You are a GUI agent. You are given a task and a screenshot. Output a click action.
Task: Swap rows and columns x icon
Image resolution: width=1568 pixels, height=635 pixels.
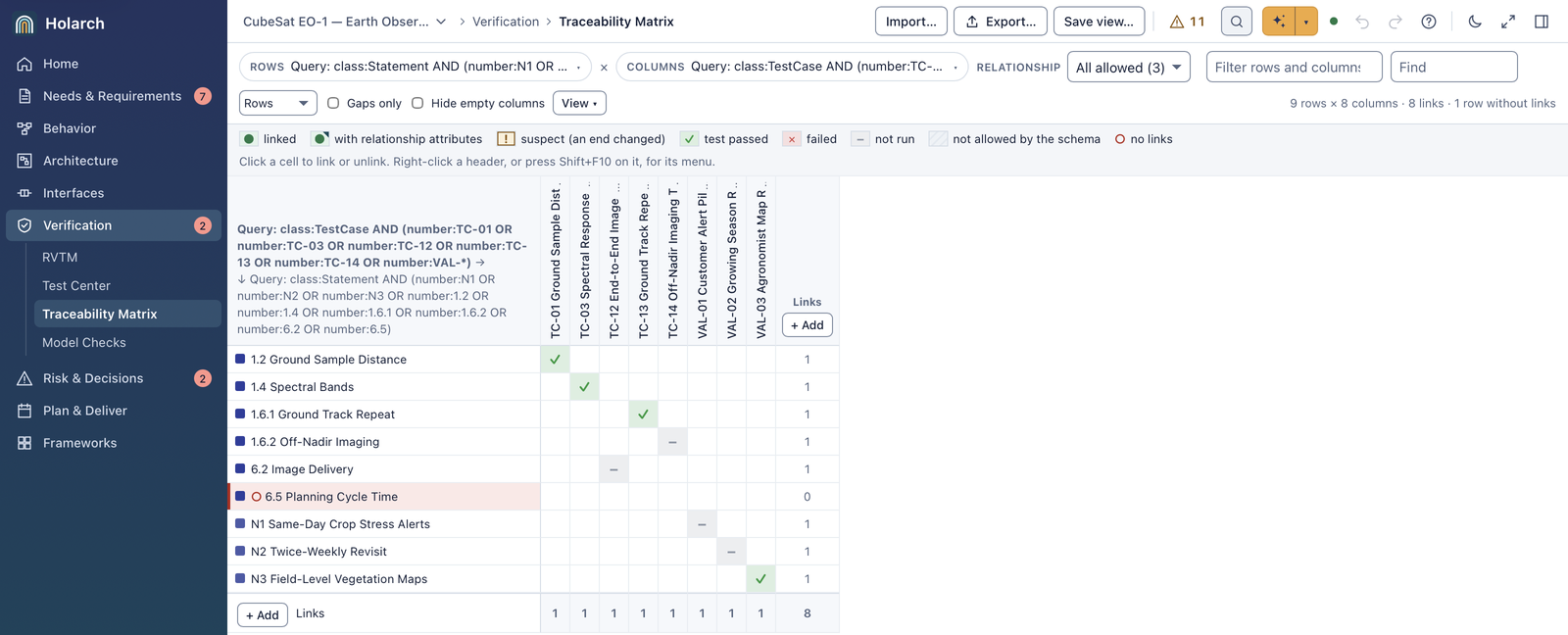point(604,68)
